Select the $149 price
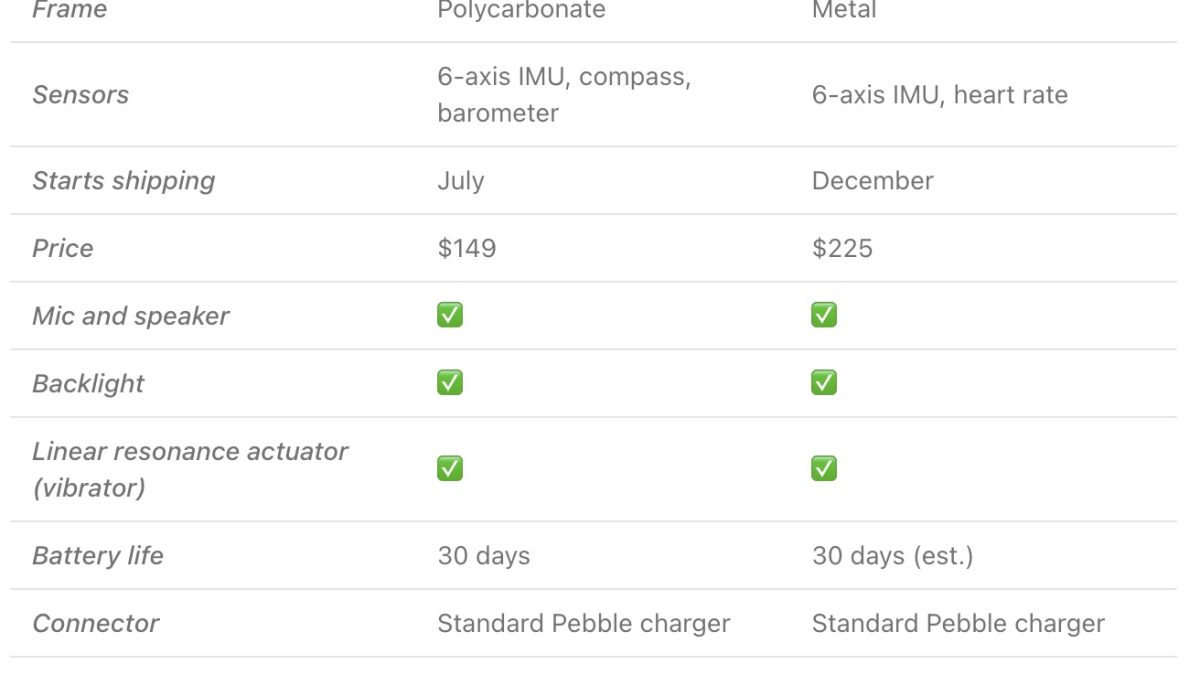1200x675 pixels. [466, 248]
